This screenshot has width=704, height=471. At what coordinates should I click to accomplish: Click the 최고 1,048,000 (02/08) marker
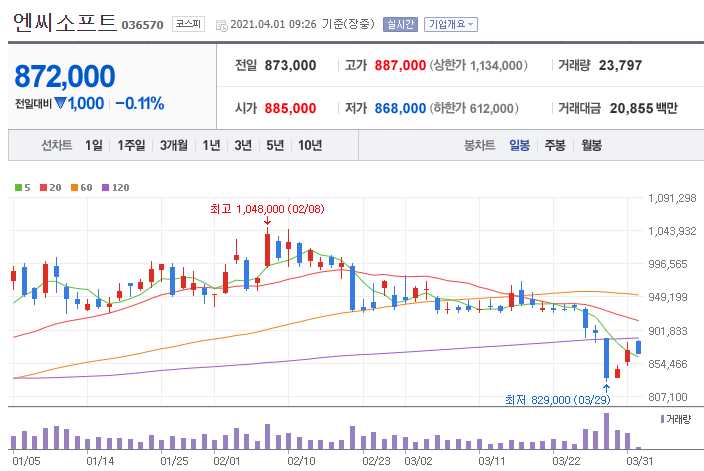(x=267, y=209)
